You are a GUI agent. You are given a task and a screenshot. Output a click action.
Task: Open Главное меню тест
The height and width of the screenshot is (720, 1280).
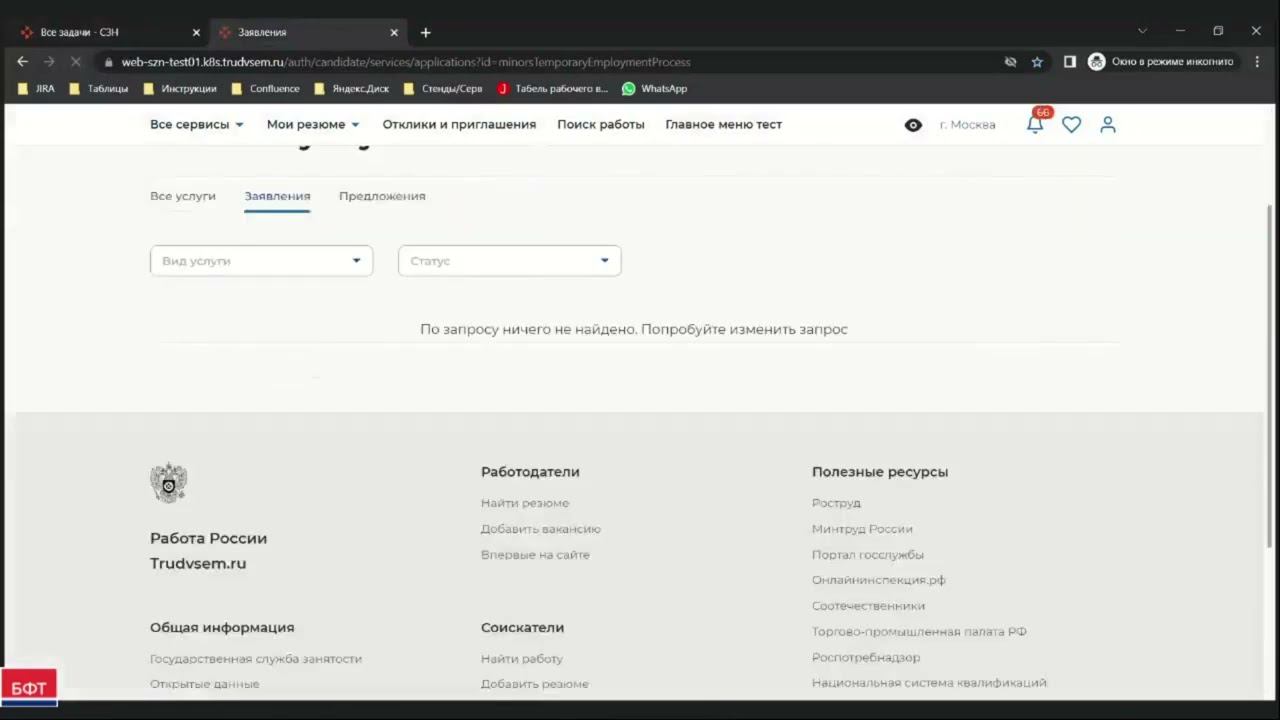pyautogui.click(x=724, y=125)
